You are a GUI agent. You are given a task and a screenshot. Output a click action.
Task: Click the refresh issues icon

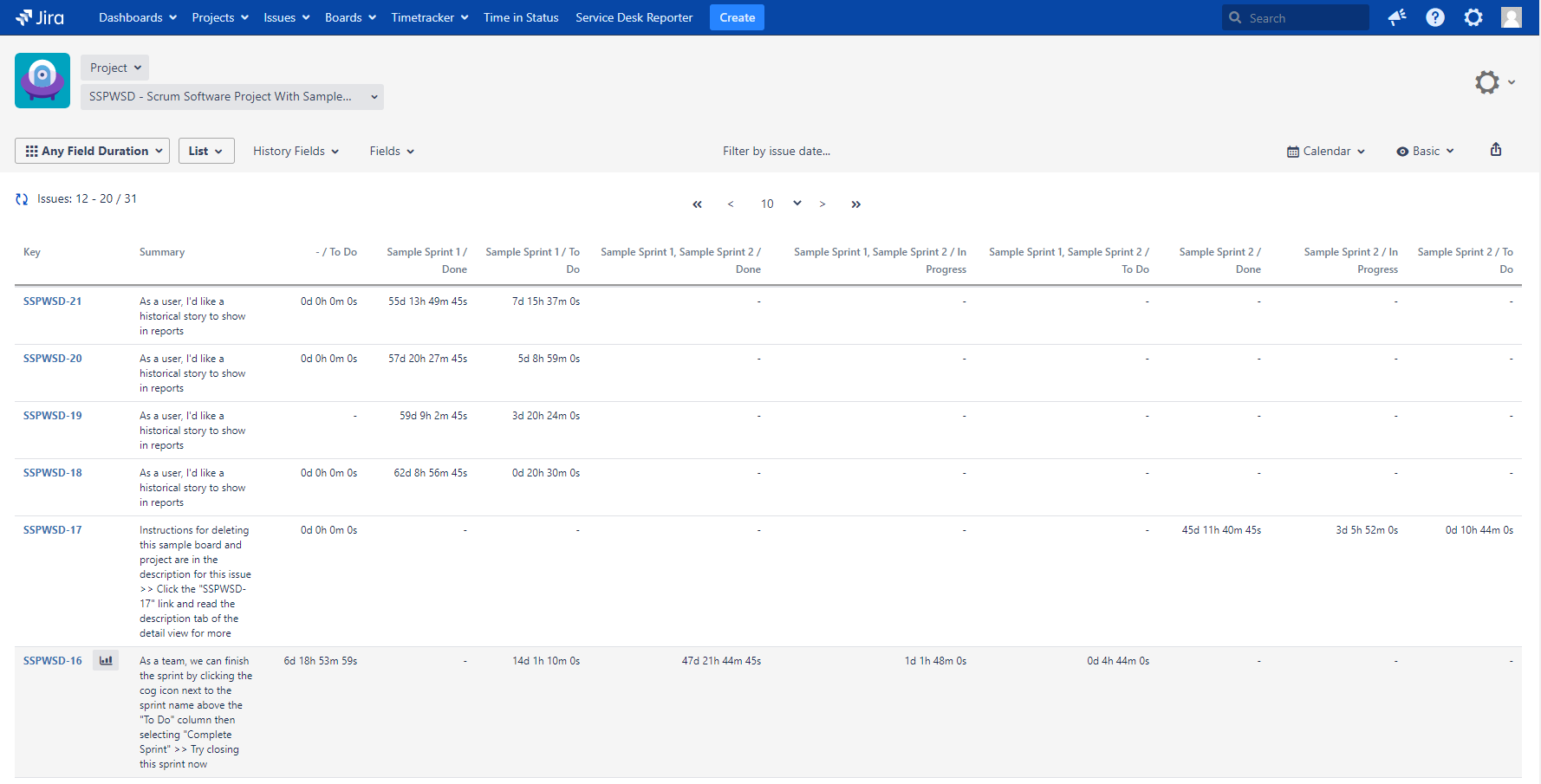point(22,199)
